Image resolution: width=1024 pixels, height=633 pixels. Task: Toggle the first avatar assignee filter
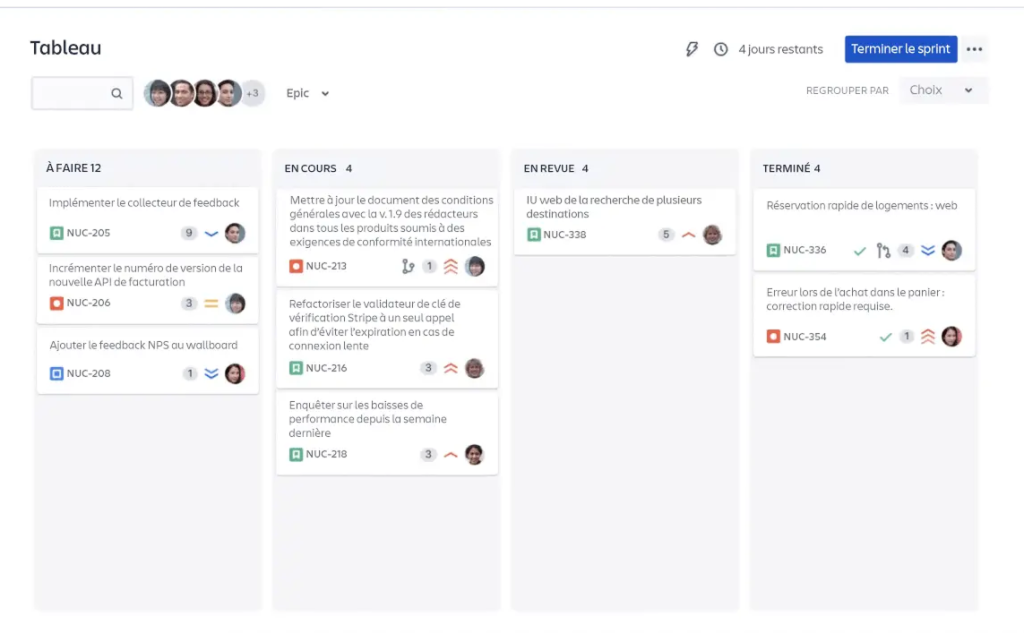click(x=157, y=93)
